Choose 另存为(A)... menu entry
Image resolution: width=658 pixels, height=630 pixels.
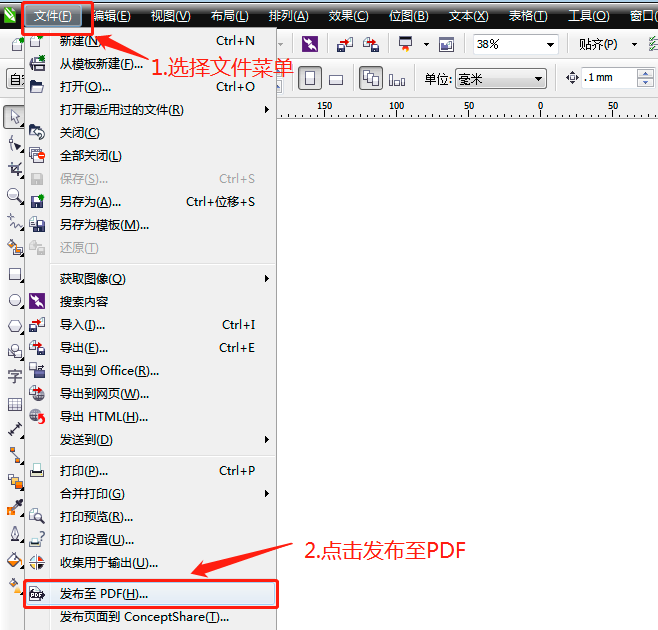click(151, 202)
